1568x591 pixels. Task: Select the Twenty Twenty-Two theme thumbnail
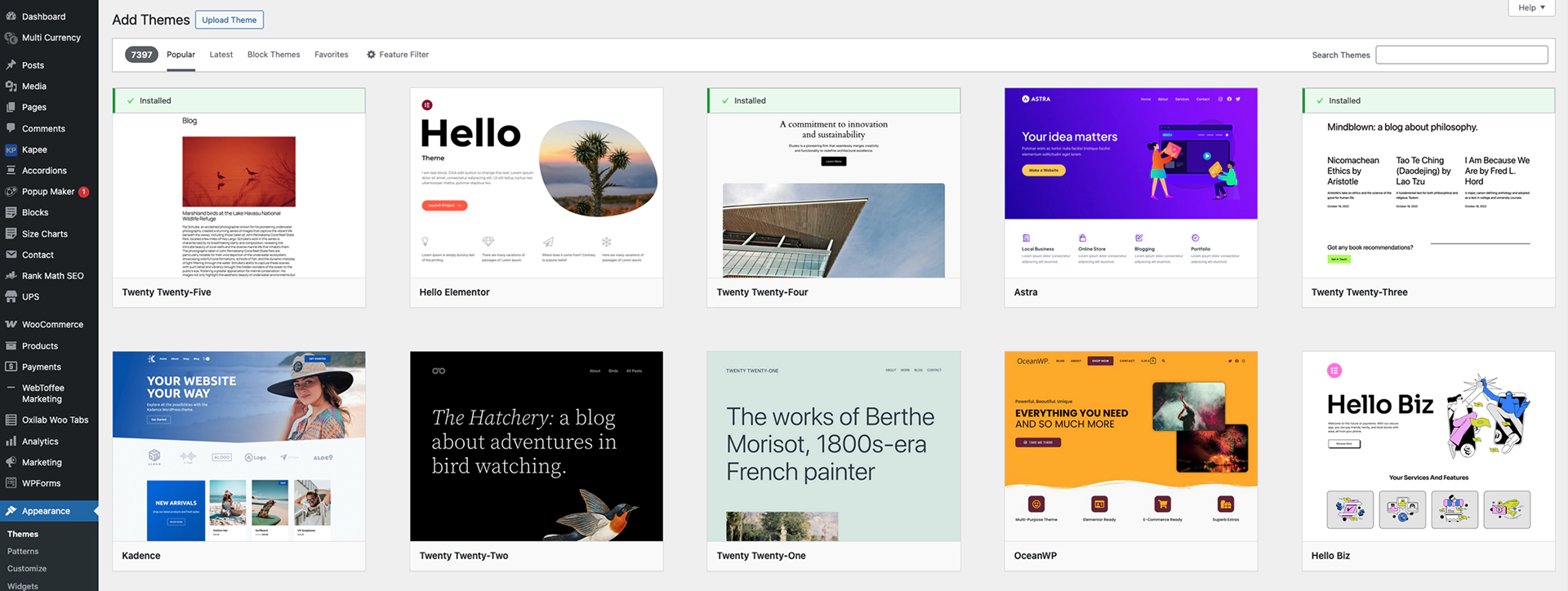click(537, 447)
